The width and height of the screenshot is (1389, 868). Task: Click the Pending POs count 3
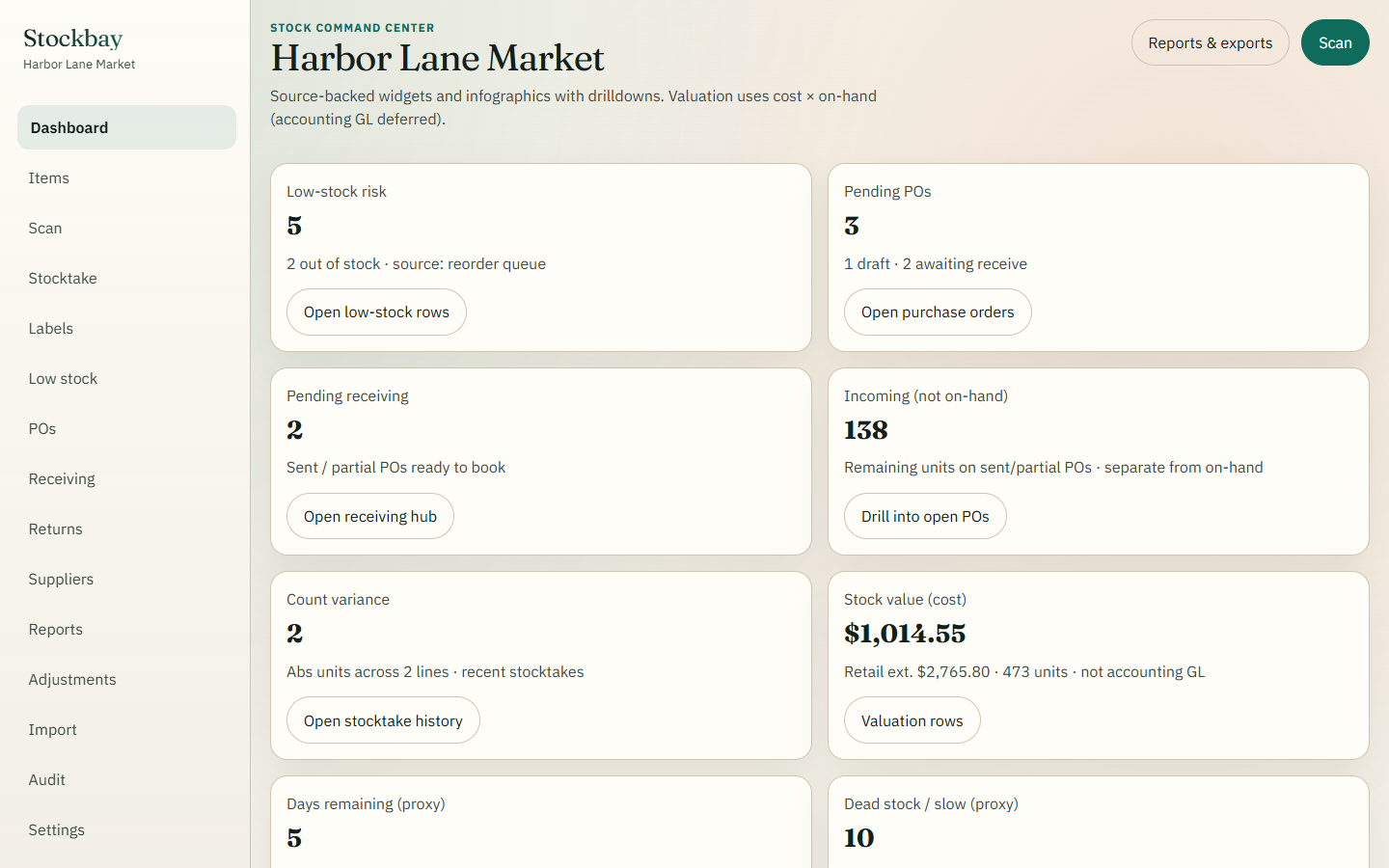[852, 226]
